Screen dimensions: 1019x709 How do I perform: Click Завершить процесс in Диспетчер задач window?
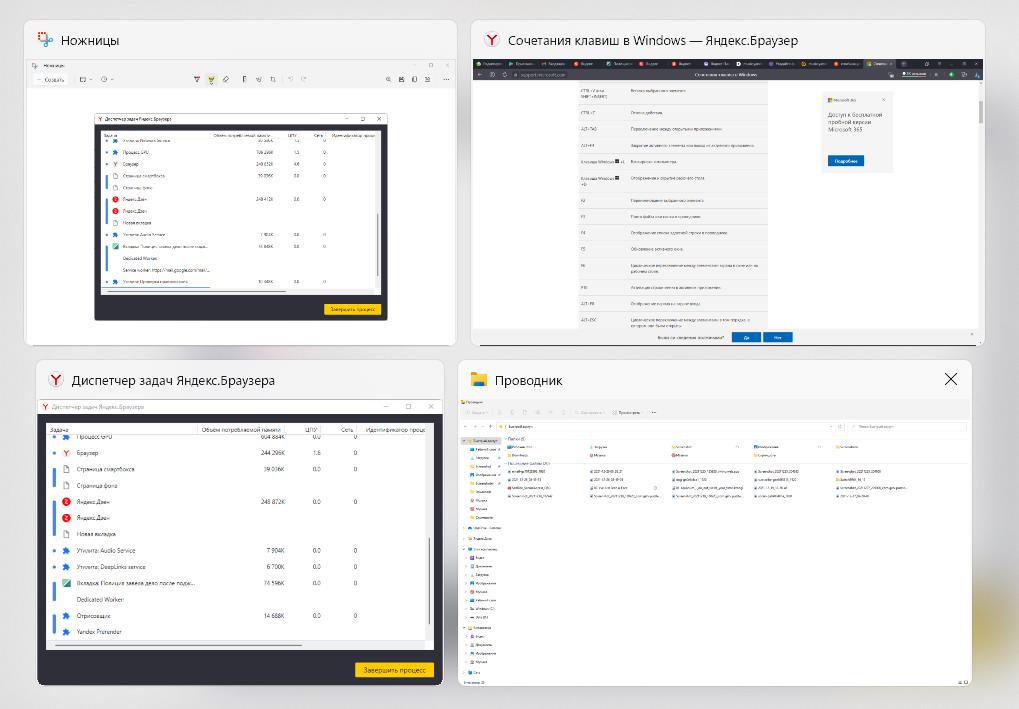point(394,669)
